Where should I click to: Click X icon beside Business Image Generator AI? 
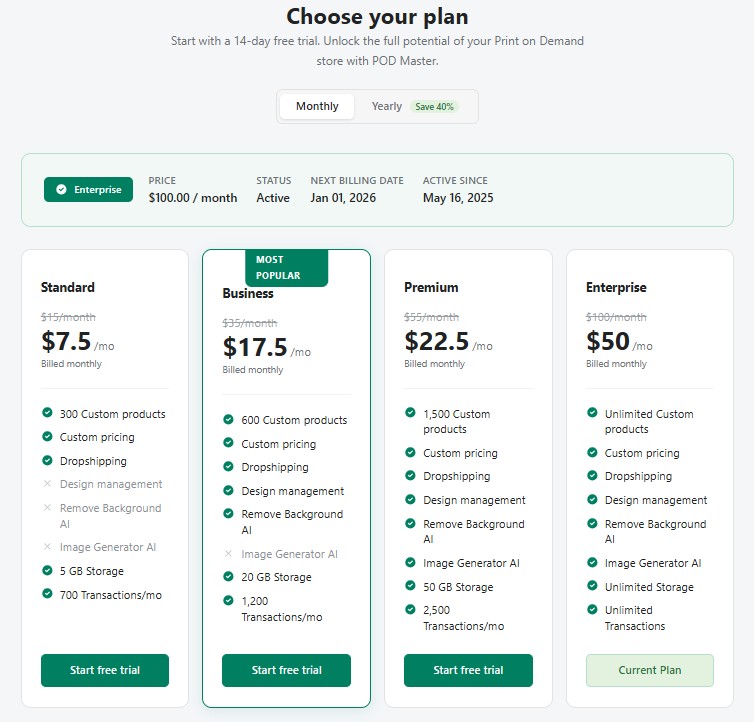(228, 554)
